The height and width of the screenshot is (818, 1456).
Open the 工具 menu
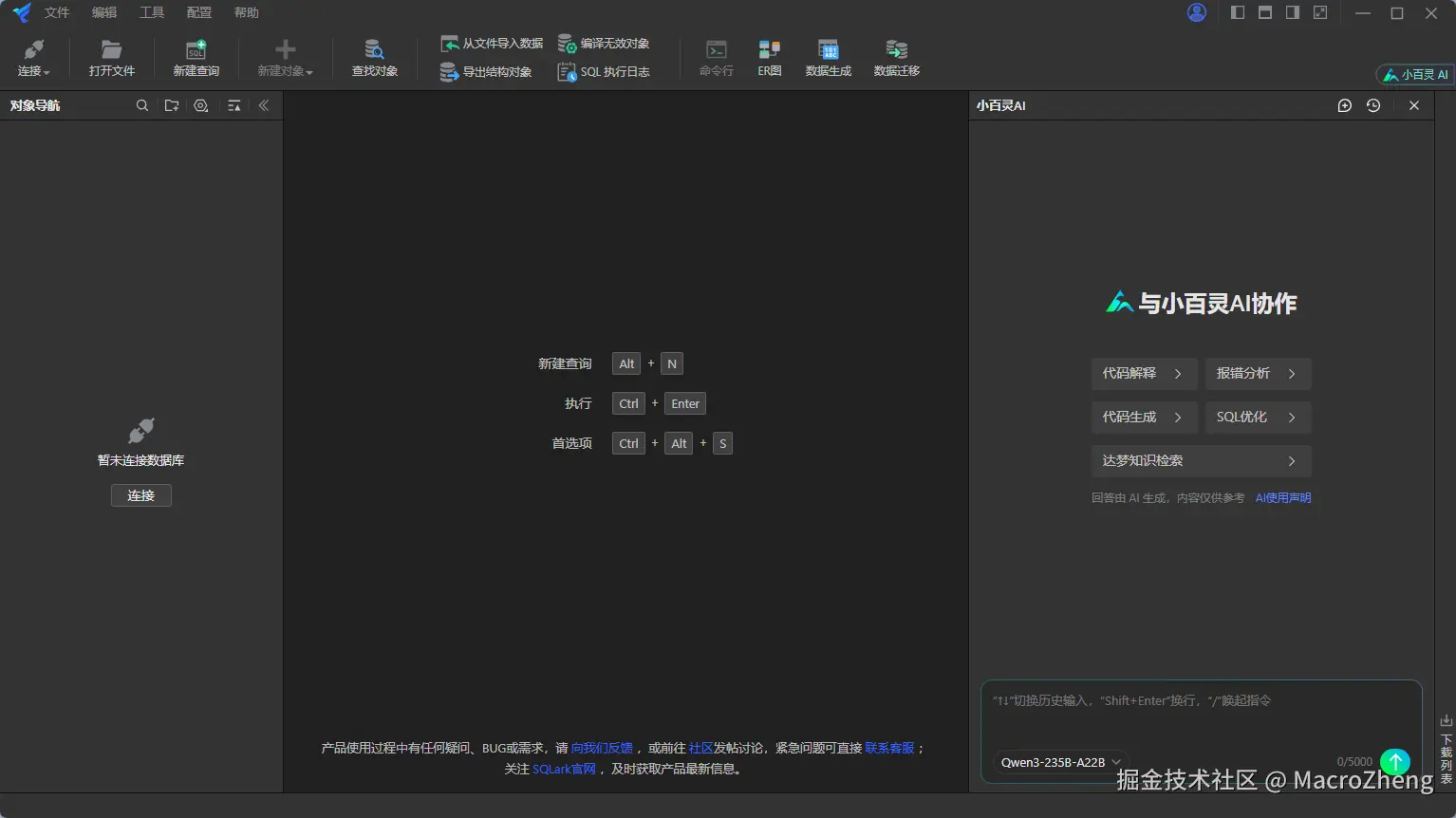coord(152,12)
